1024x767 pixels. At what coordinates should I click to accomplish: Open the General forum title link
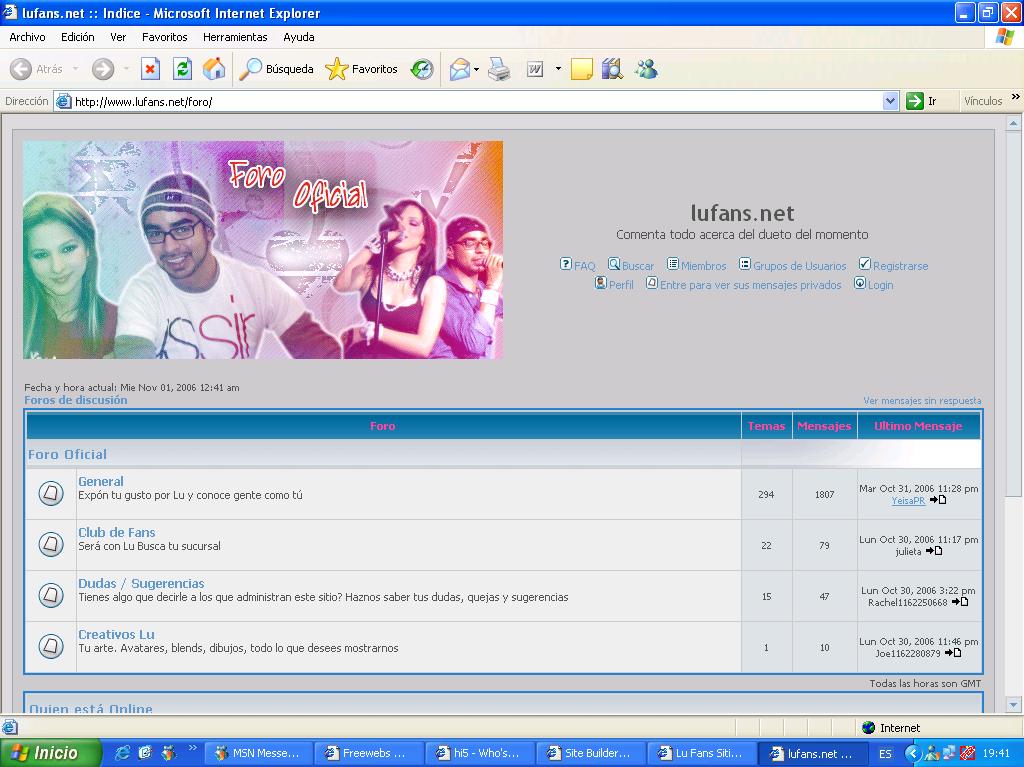pyautogui.click(x=101, y=481)
